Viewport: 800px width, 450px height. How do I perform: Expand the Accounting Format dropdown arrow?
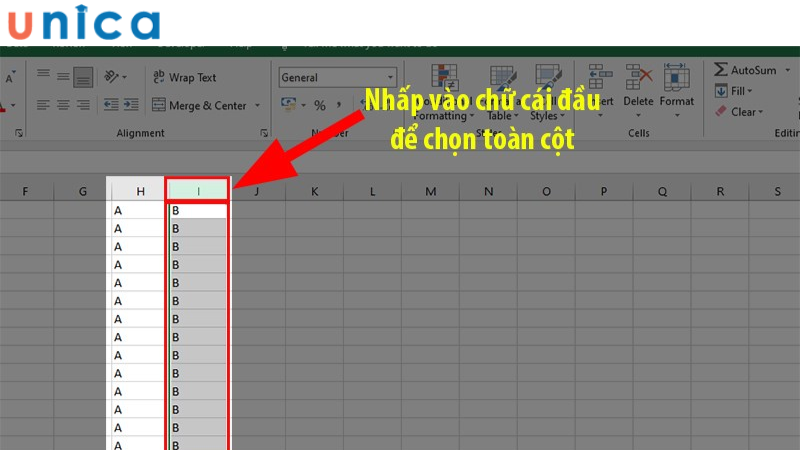pyautogui.click(x=304, y=106)
